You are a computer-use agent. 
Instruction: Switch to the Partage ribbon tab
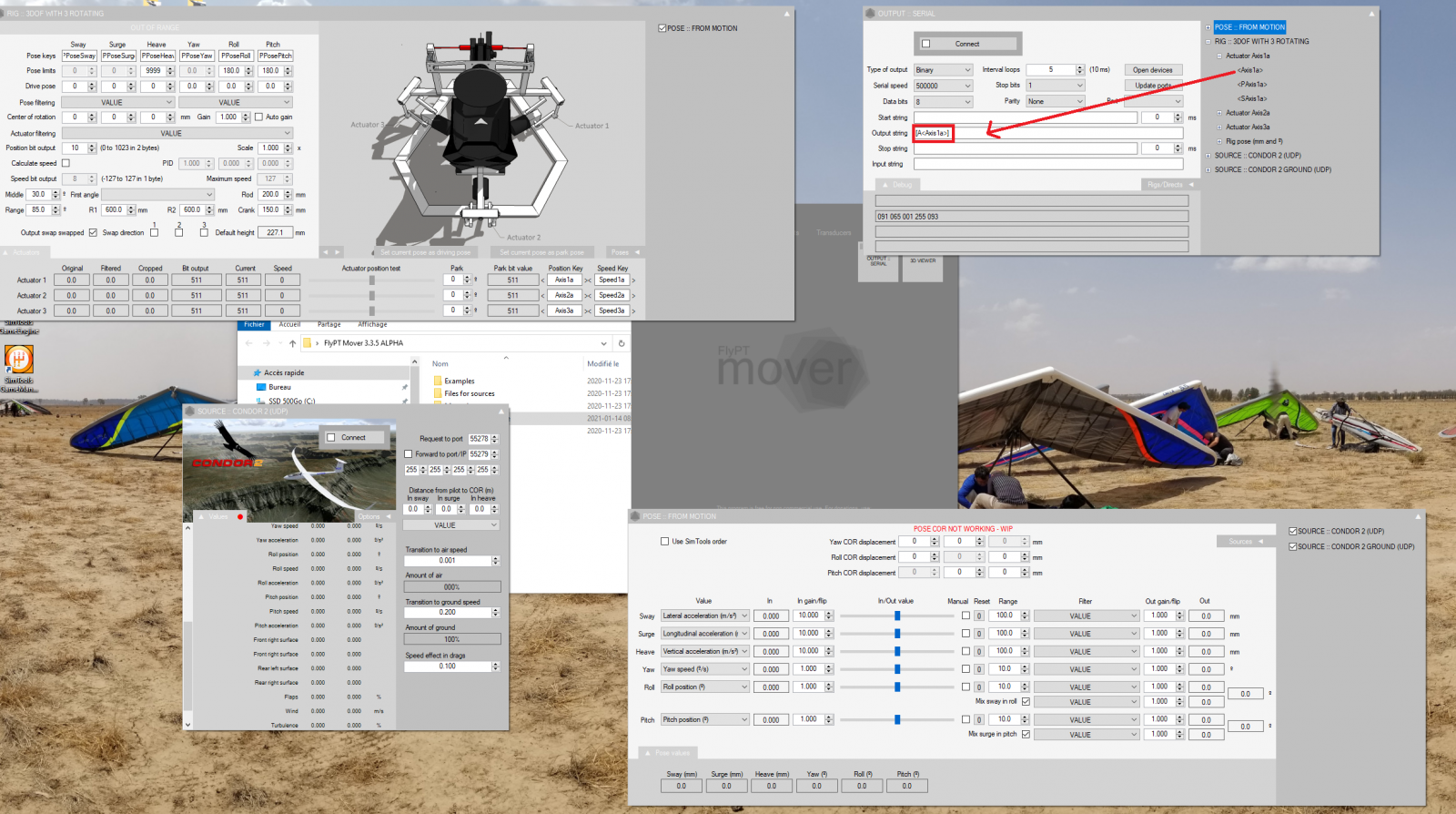(329, 324)
